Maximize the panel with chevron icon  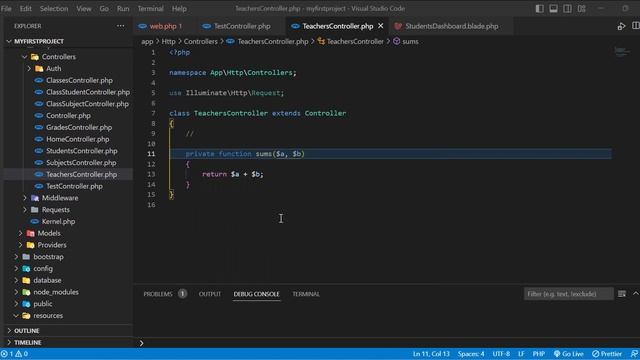coord(636,293)
